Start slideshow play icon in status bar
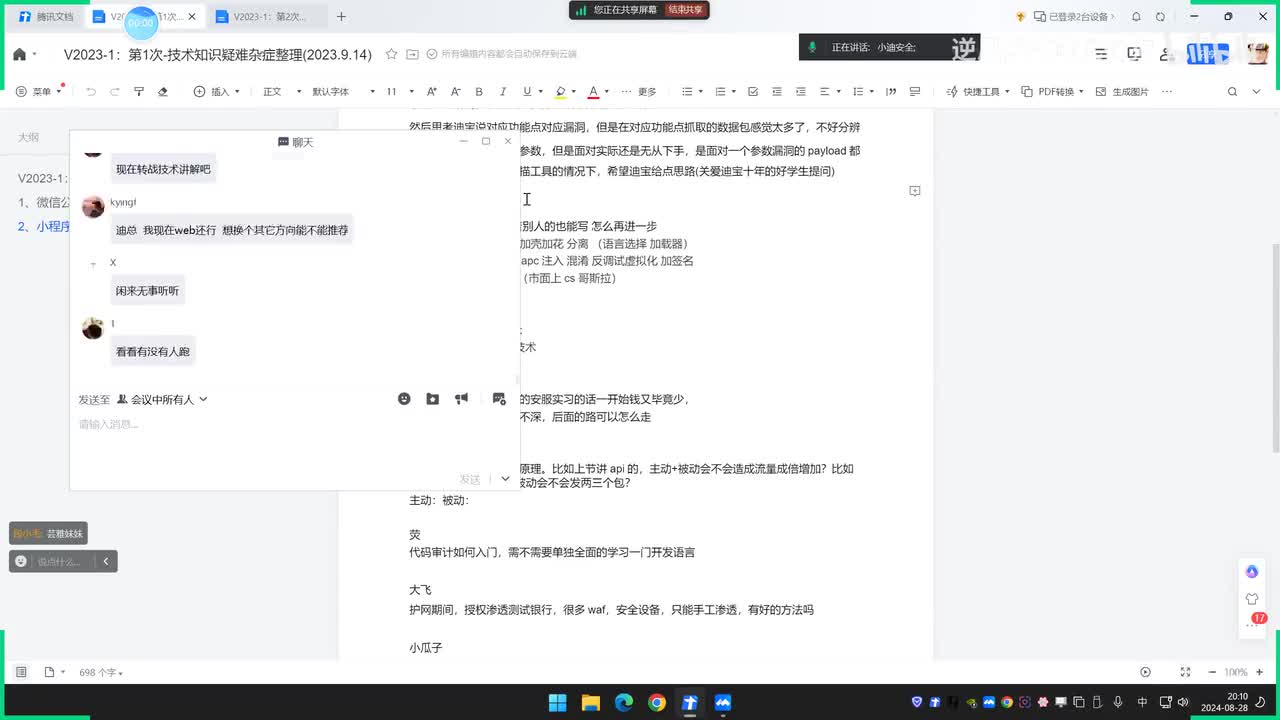 point(1145,672)
